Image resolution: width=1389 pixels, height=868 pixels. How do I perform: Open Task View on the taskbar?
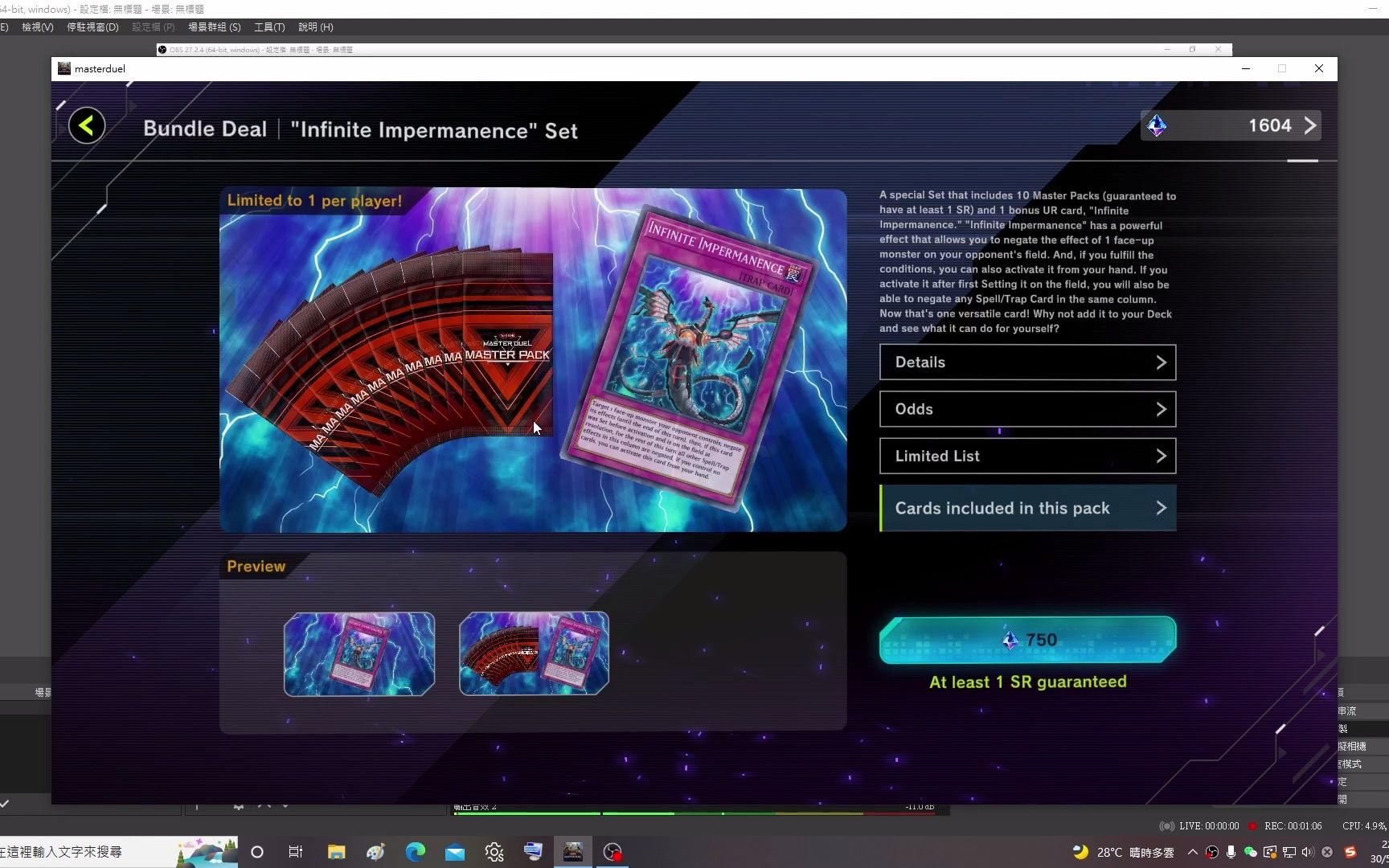[x=296, y=852]
